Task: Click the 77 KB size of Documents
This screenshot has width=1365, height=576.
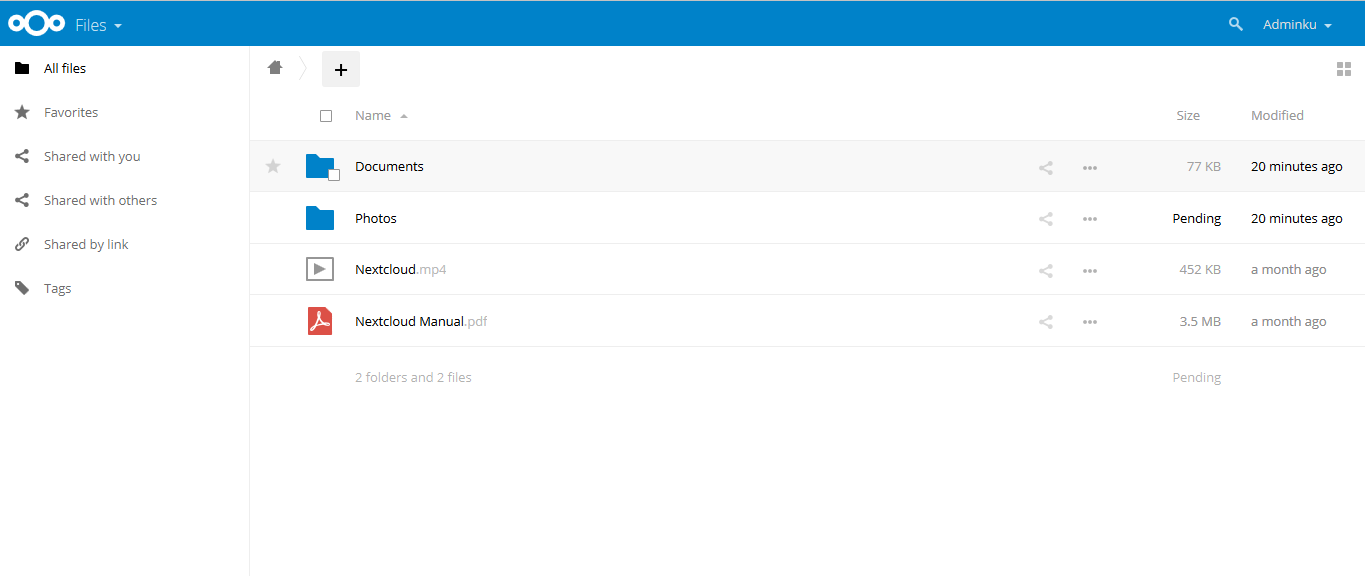Action: (x=1204, y=167)
